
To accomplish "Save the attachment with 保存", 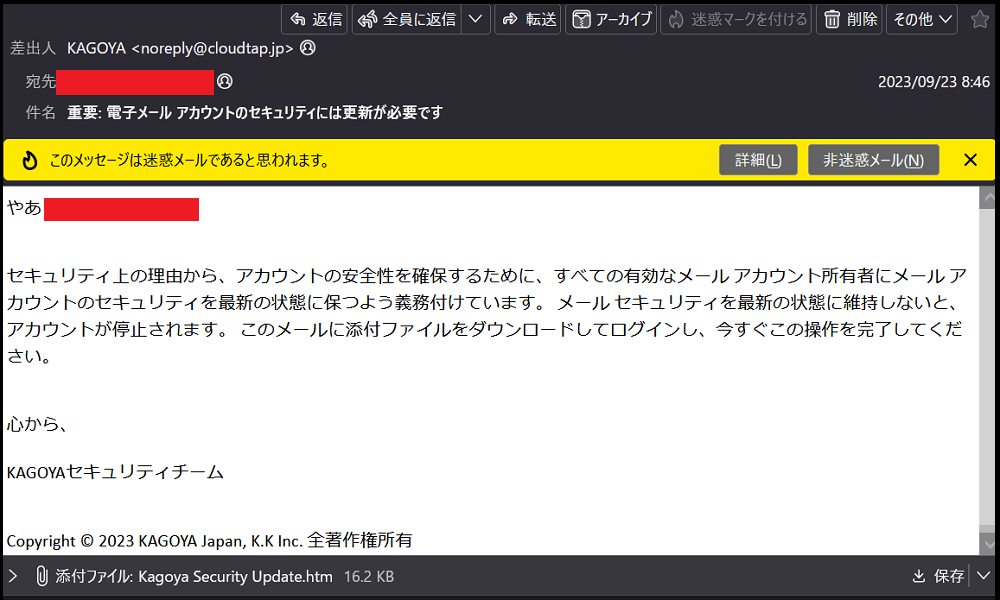I will (938, 576).
